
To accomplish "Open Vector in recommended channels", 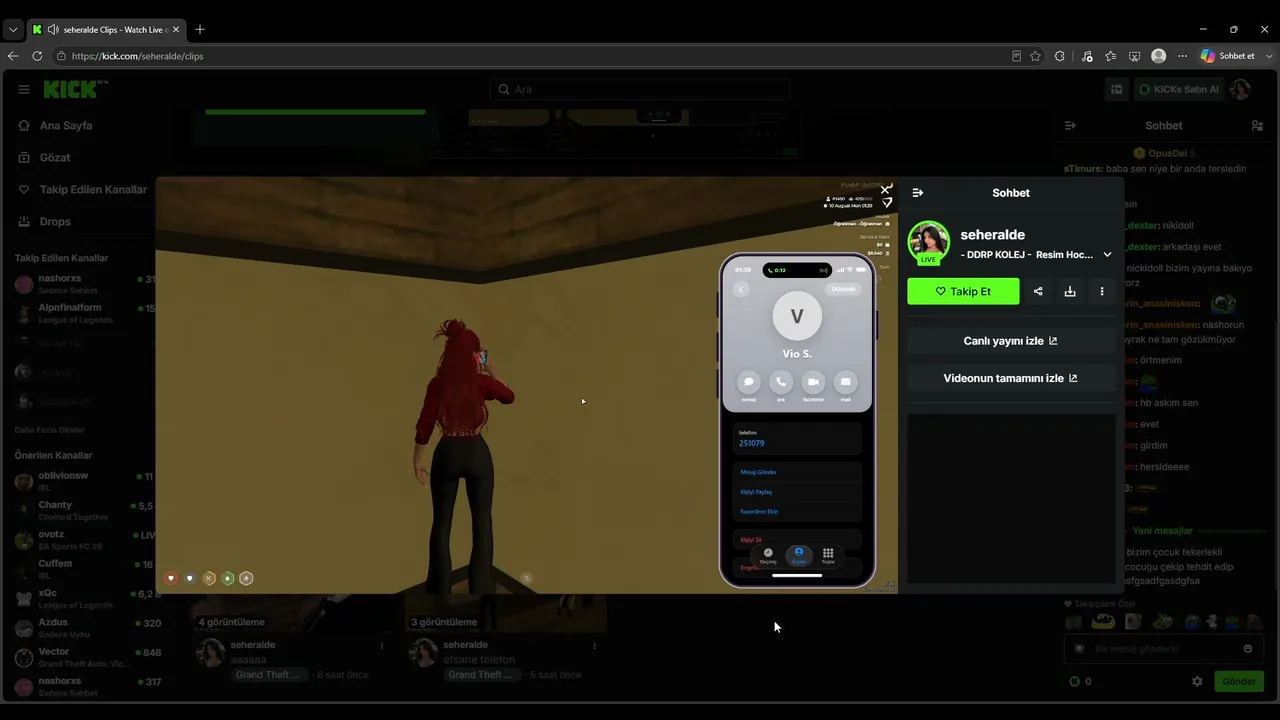I will (82, 657).
